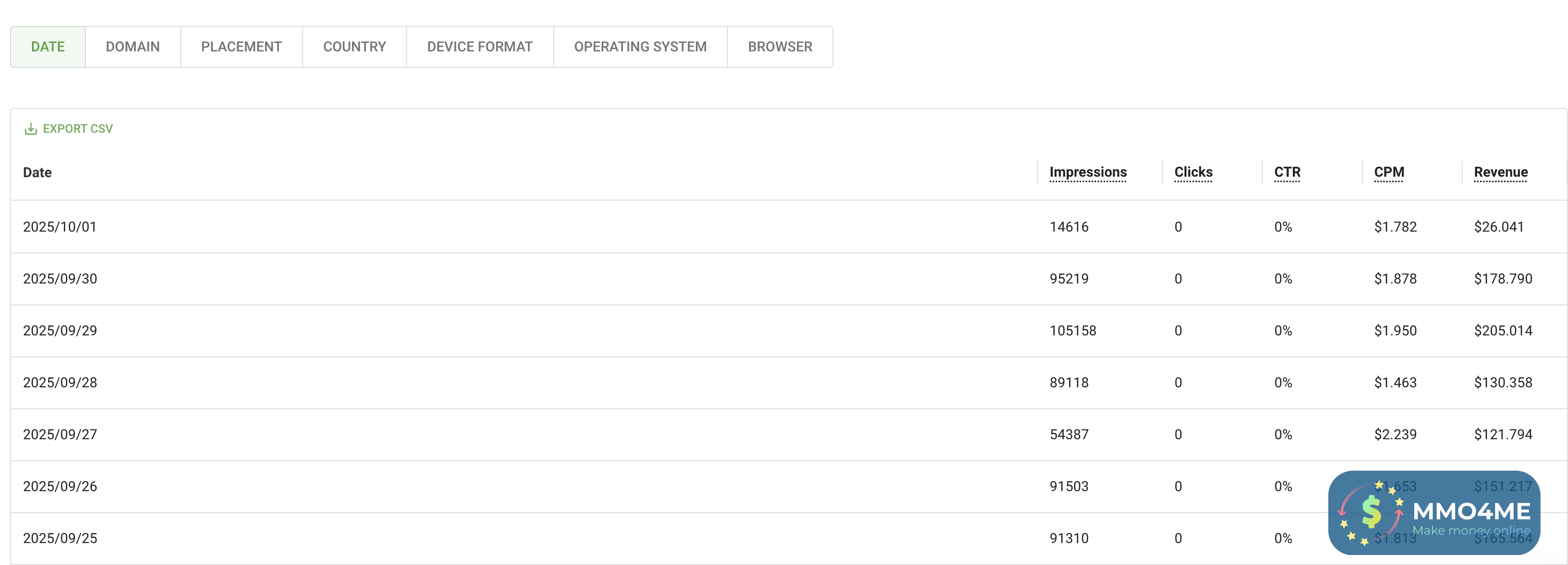The image size is (1568, 565).
Task: Click the 2025/09/29 row date
Action: point(59,331)
